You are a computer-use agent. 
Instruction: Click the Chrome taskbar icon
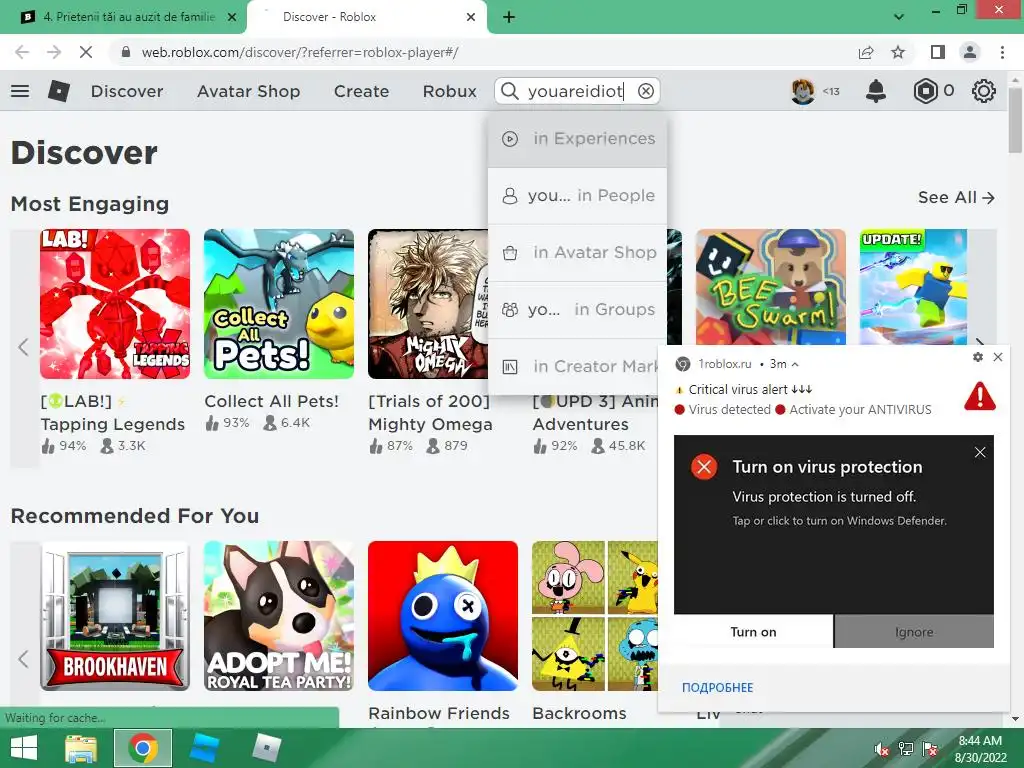(x=143, y=748)
